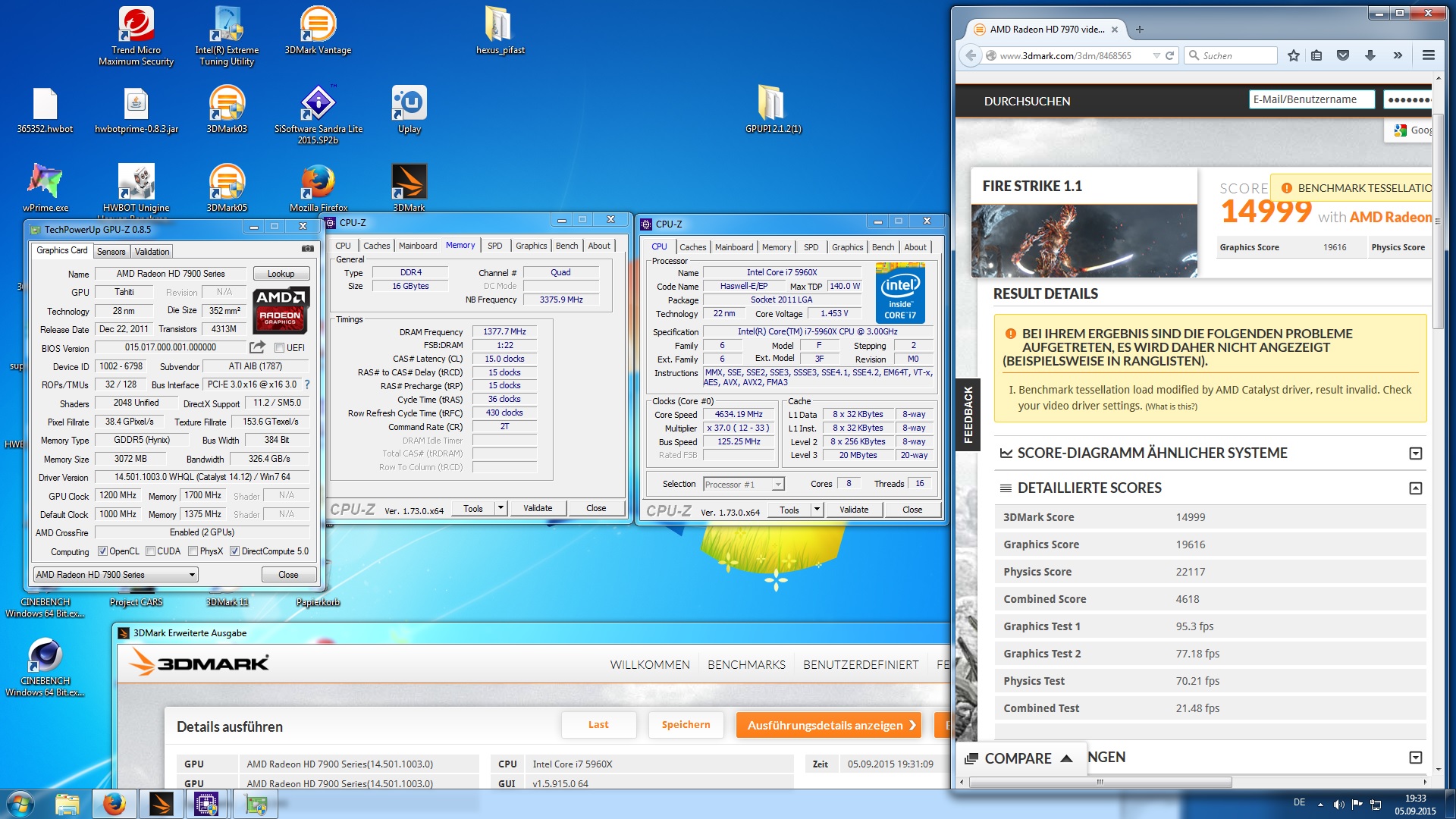This screenshot has height=819, width=1456.
Task: Click Fire Strike 1.1 thumbnail image
Action: pyautogui.click(x=1084, y=240)
